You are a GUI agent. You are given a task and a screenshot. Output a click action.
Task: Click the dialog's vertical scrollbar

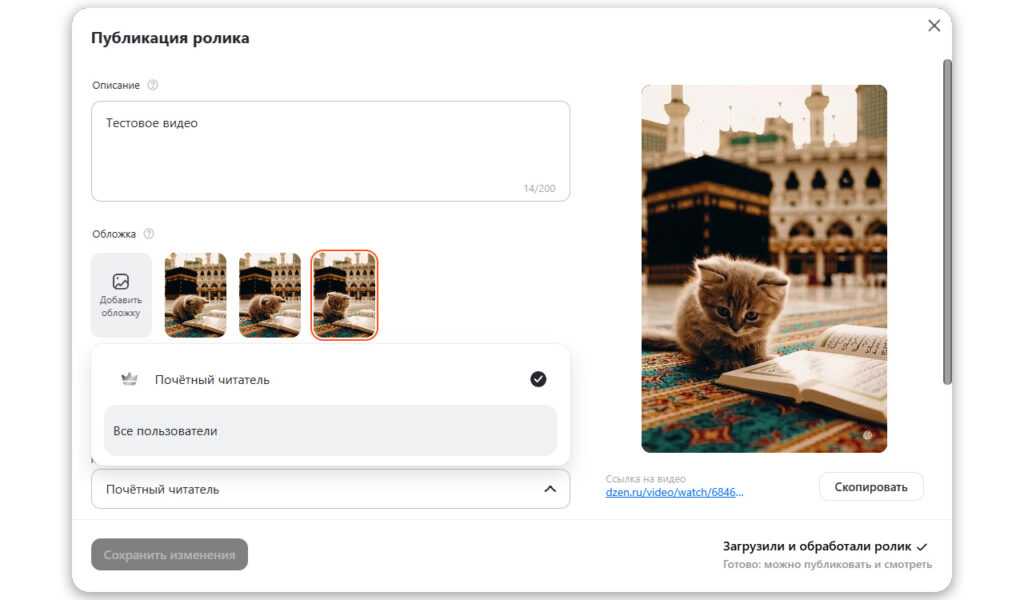pyautogui.click(x=947, y=222)
